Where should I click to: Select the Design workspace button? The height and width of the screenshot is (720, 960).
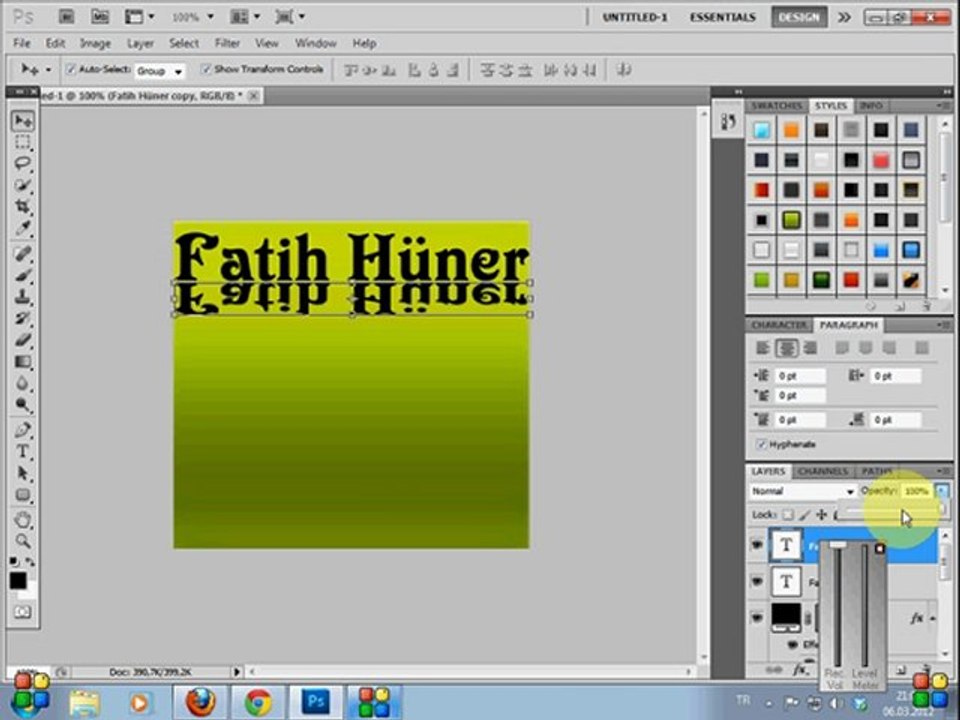coord(799,17)
